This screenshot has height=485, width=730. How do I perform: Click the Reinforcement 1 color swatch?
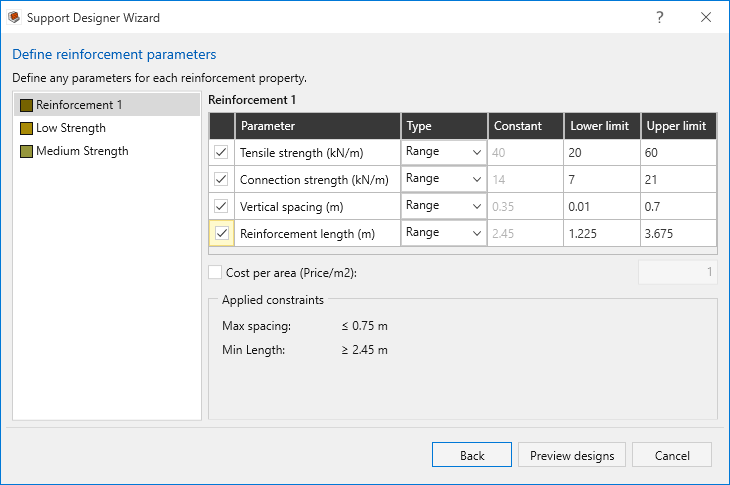click(x=27, y=105)
